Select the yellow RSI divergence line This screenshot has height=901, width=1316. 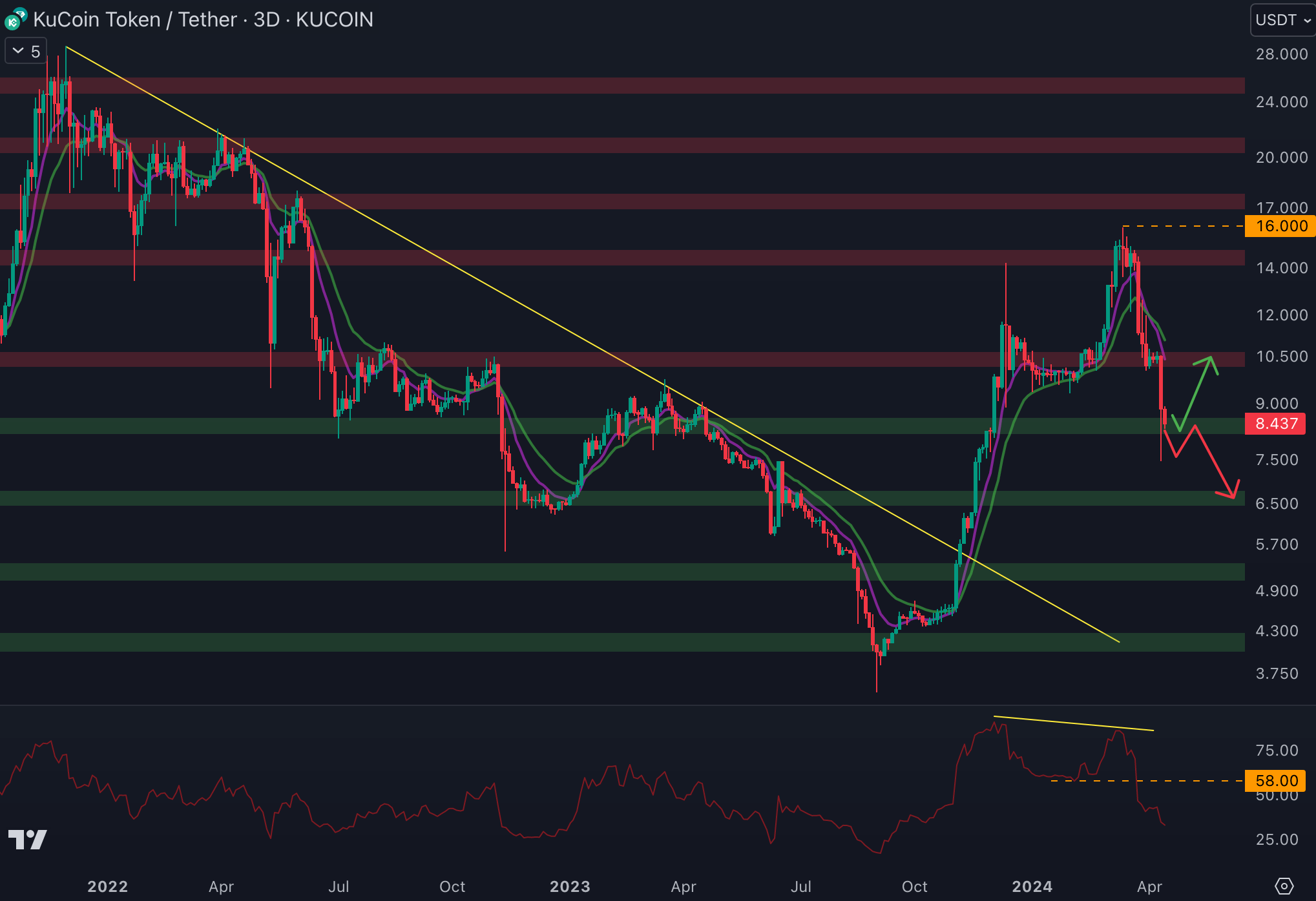tap(1072, 723)
